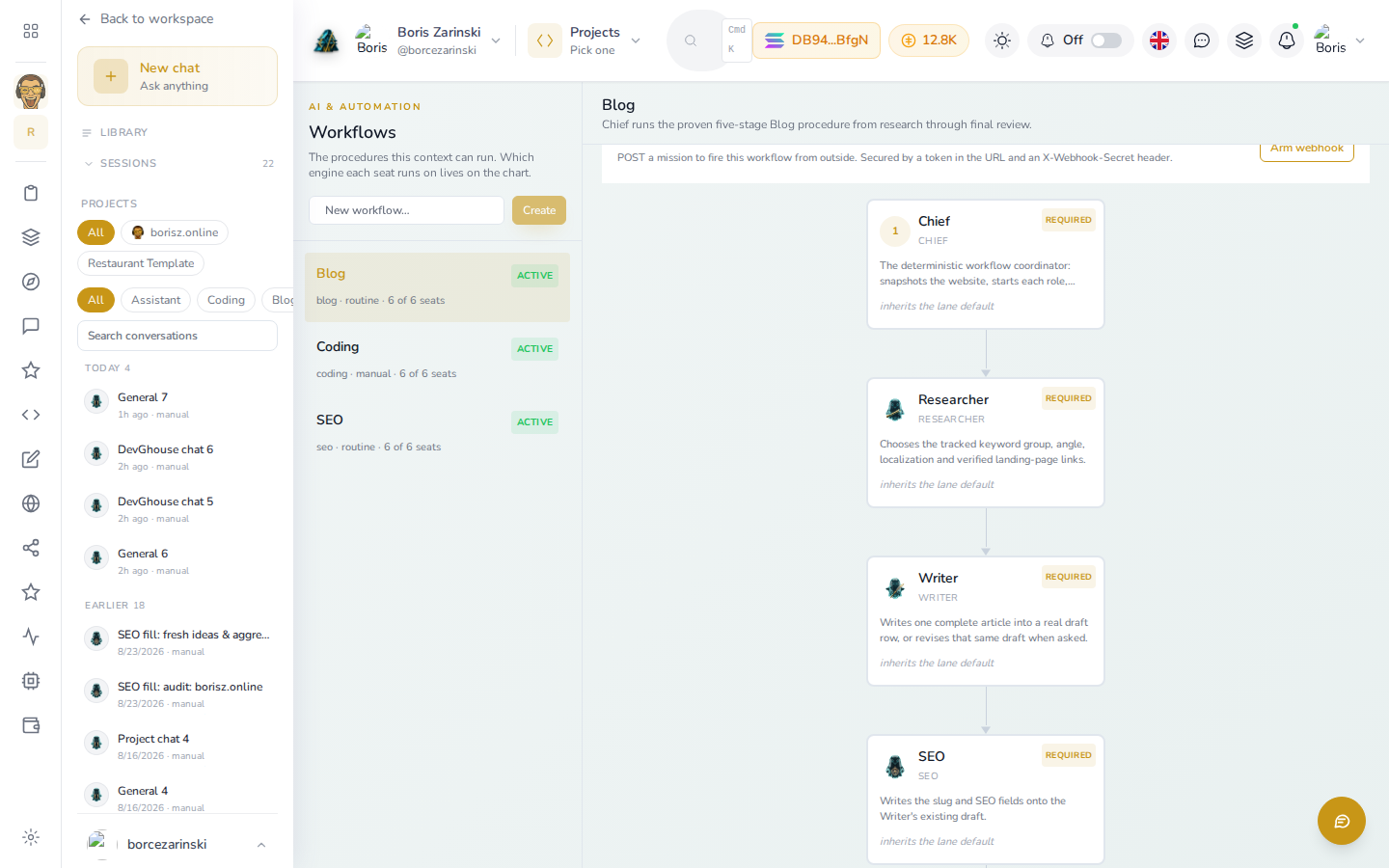This screenshot has height=868, width=1389.
Task: Open the pencil compose icon in left rail
Action: coord(31,459)
